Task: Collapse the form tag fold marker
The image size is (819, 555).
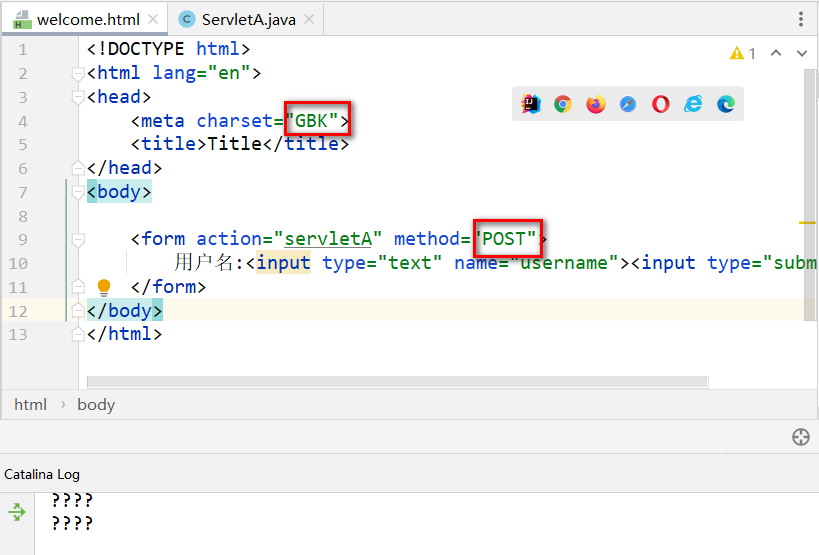Action: click(x=78, y=239)
